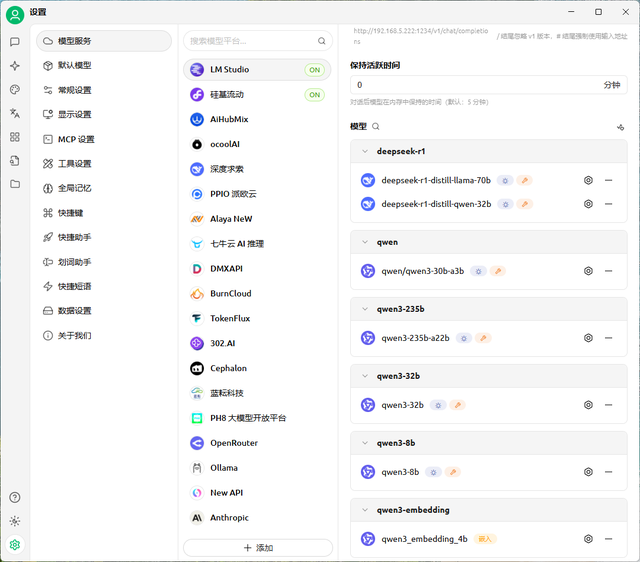
Task: Open the 数据设置 settings page
Action: pyautogui.click(x=104, y=311)
